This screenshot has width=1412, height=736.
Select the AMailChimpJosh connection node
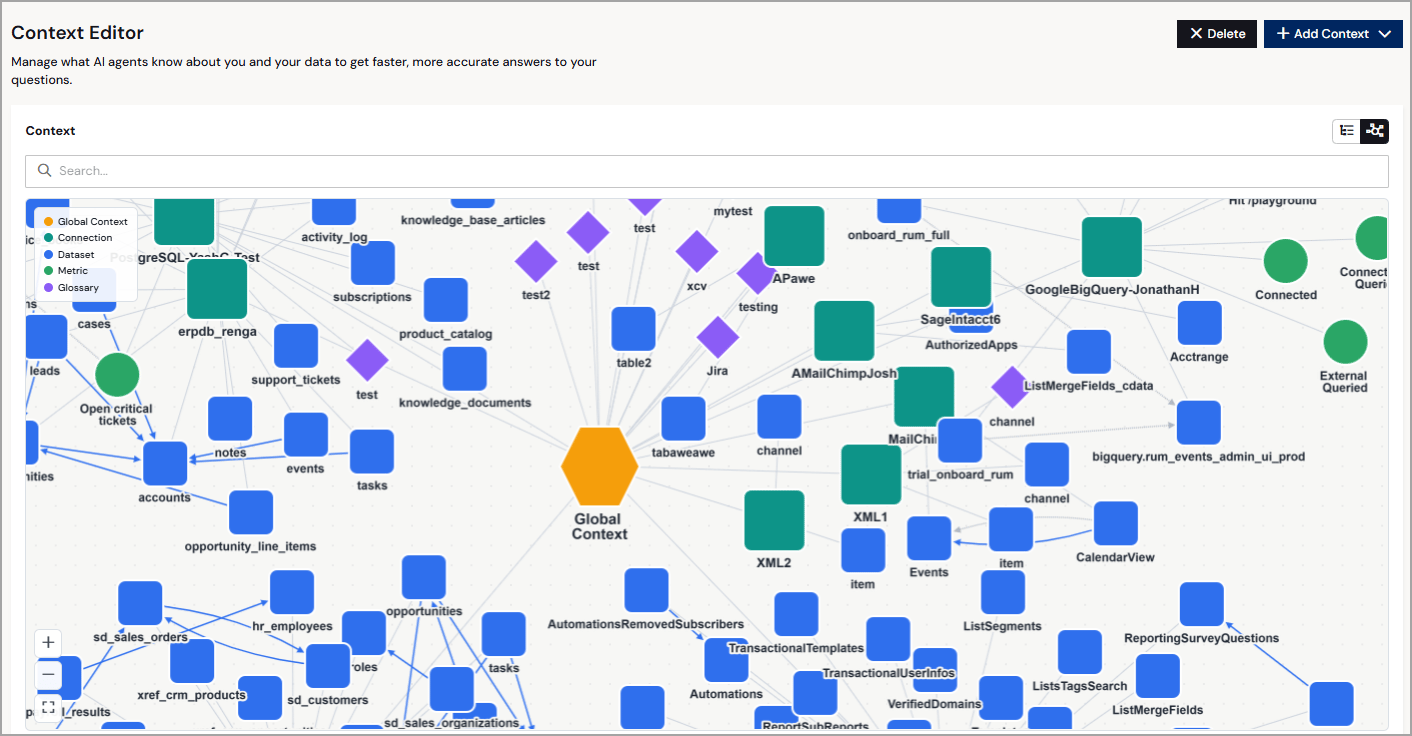(844, 331)
